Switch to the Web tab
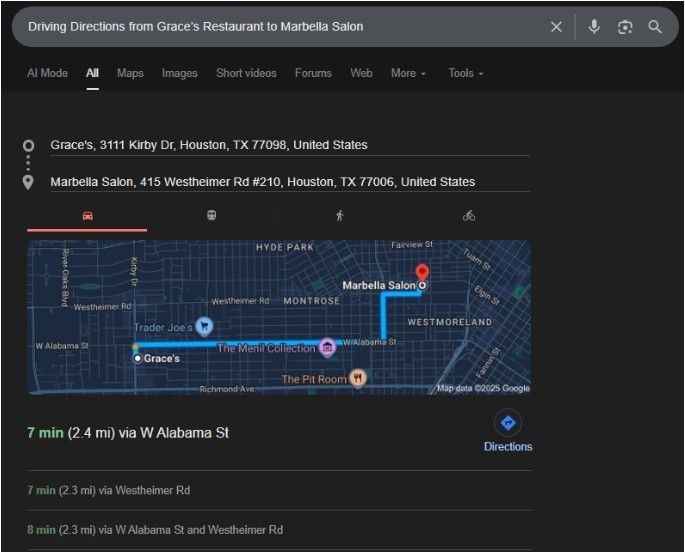This screenshot has height=552, width=685. click(361, 73)
